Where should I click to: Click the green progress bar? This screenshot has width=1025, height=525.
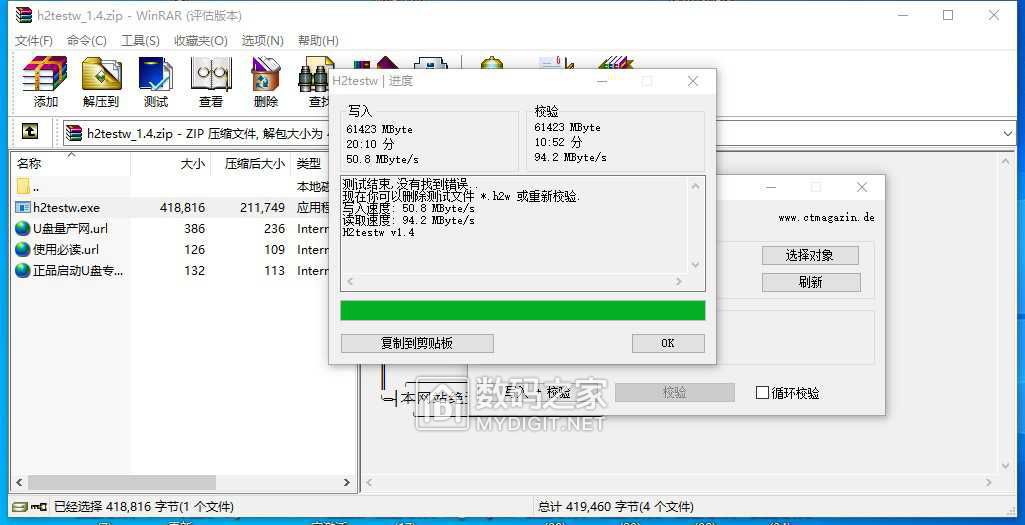pos(523,311)
